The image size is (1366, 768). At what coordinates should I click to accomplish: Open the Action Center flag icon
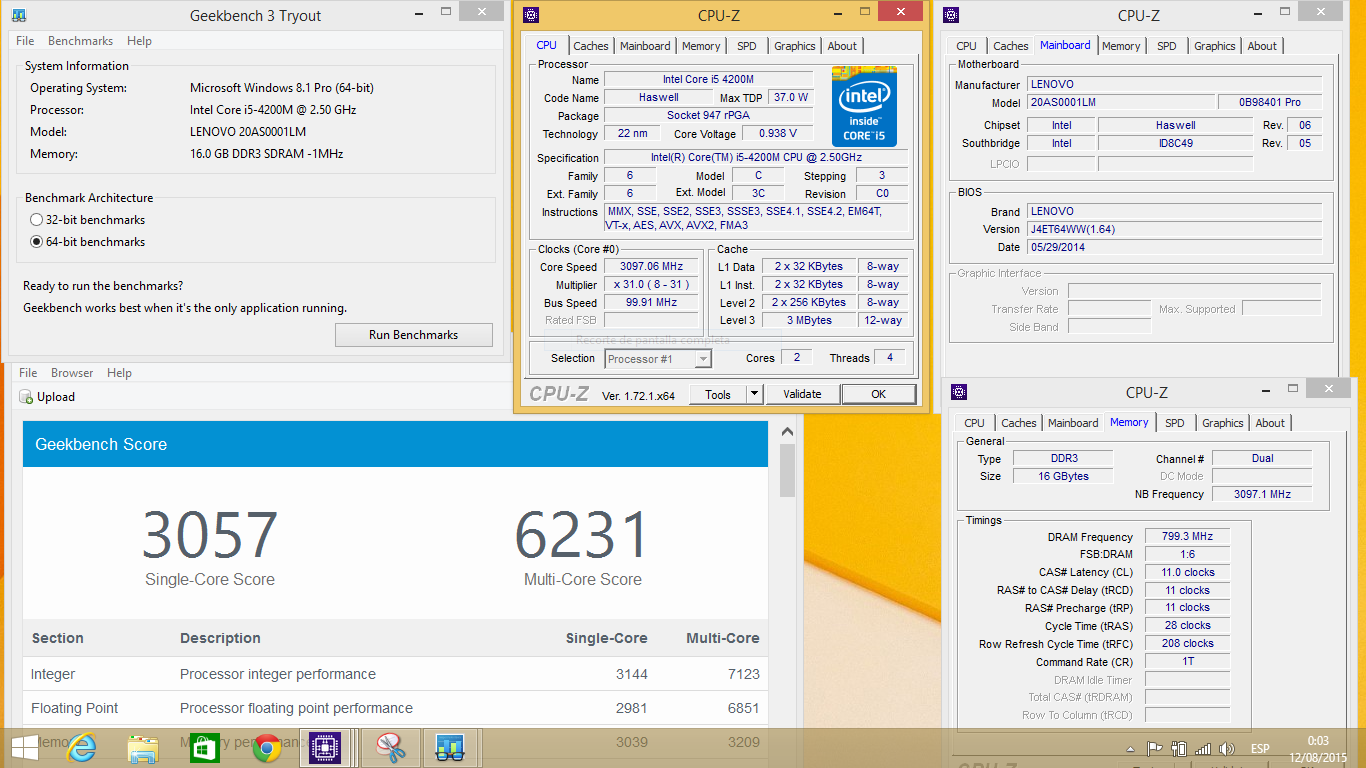(1154, 748)
